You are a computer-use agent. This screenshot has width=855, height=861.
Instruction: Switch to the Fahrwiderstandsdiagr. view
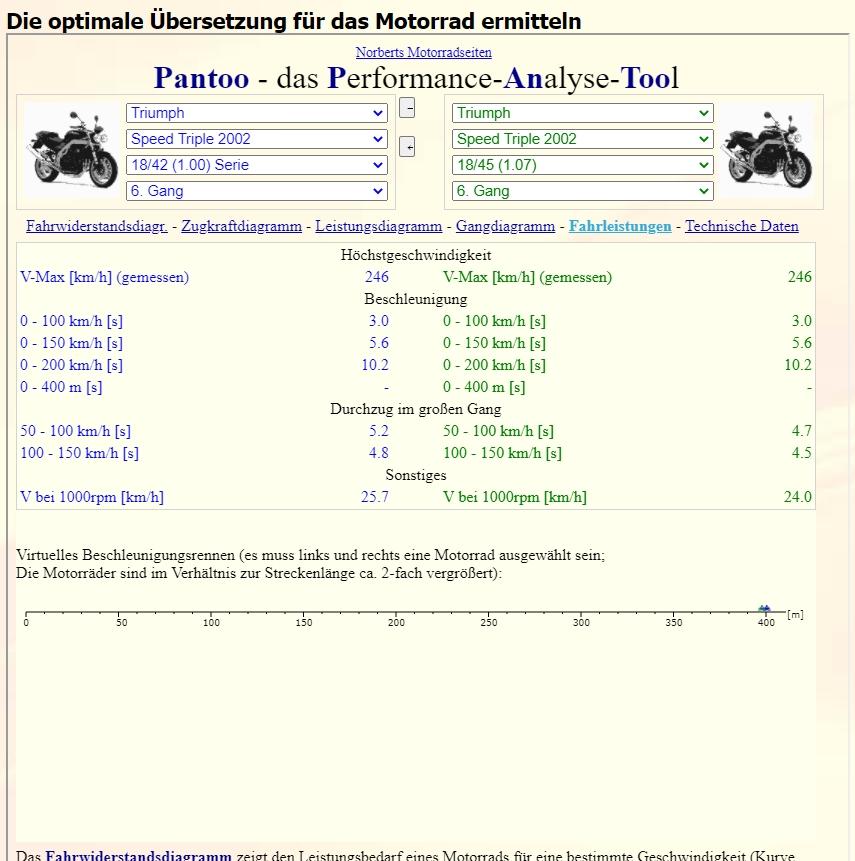pos(96,226)
